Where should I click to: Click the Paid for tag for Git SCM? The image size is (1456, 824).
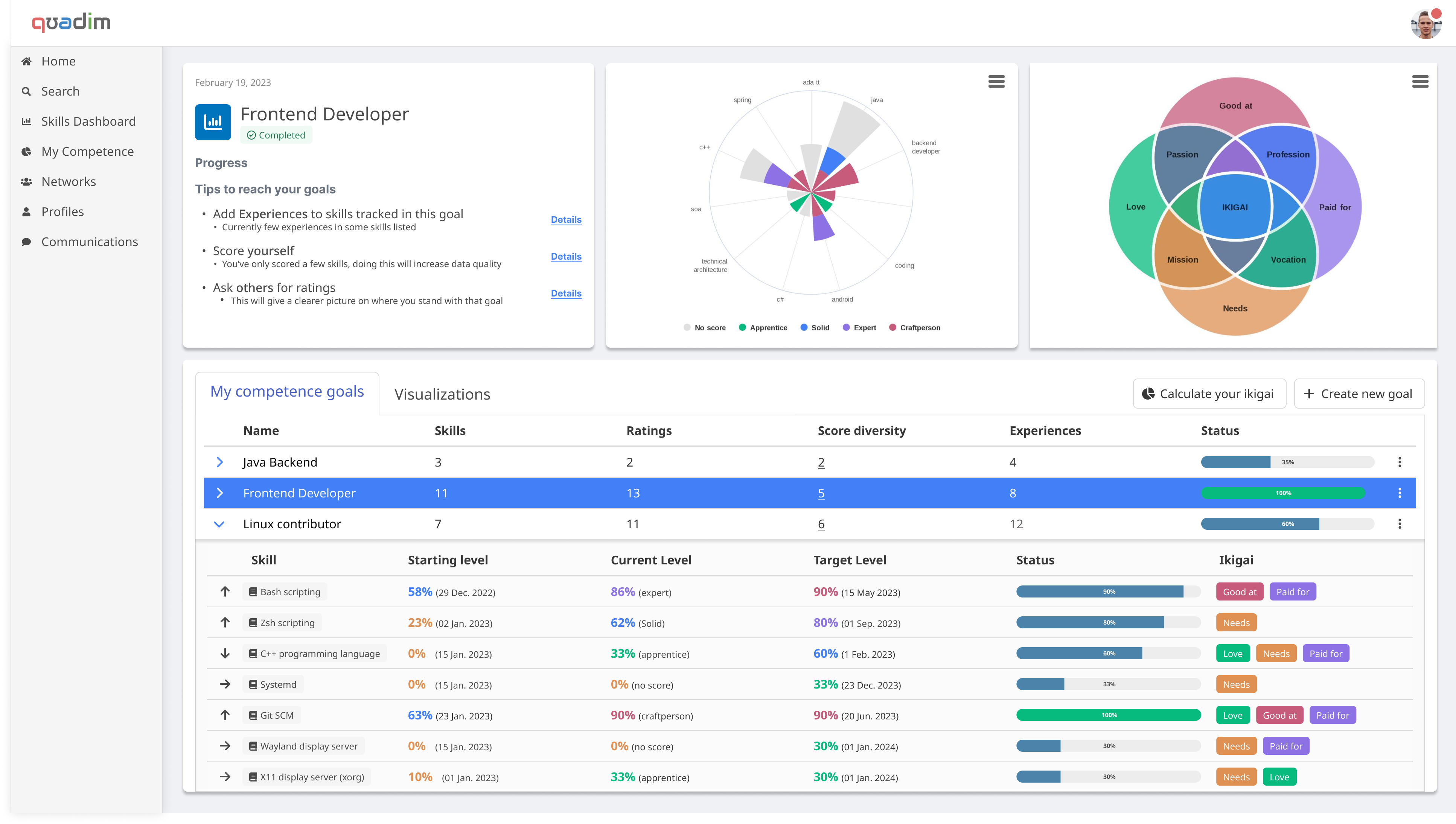(x=1333, y=715)
